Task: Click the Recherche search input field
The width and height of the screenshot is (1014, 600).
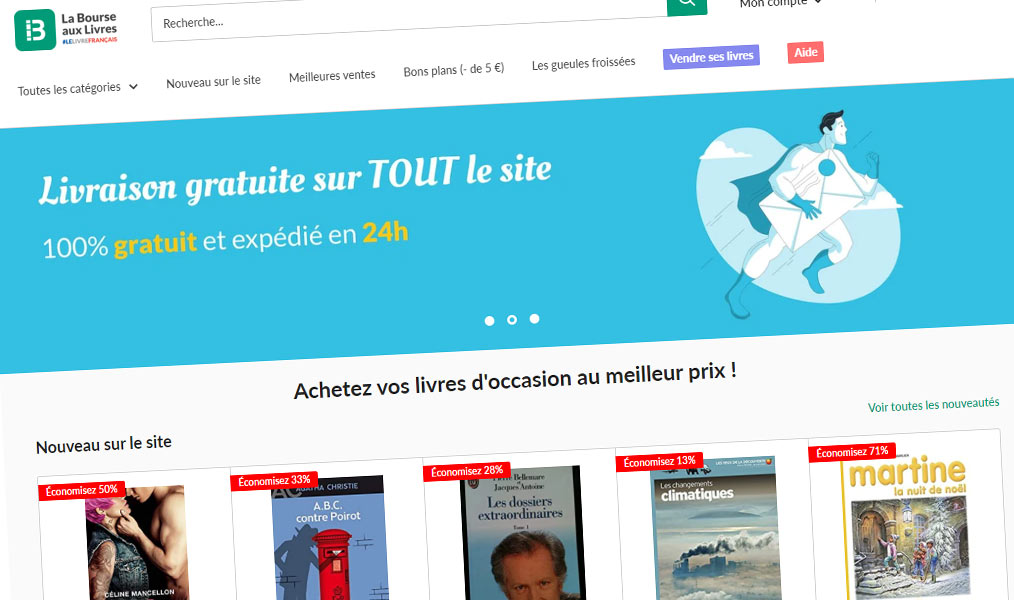Action: point(409,19)
